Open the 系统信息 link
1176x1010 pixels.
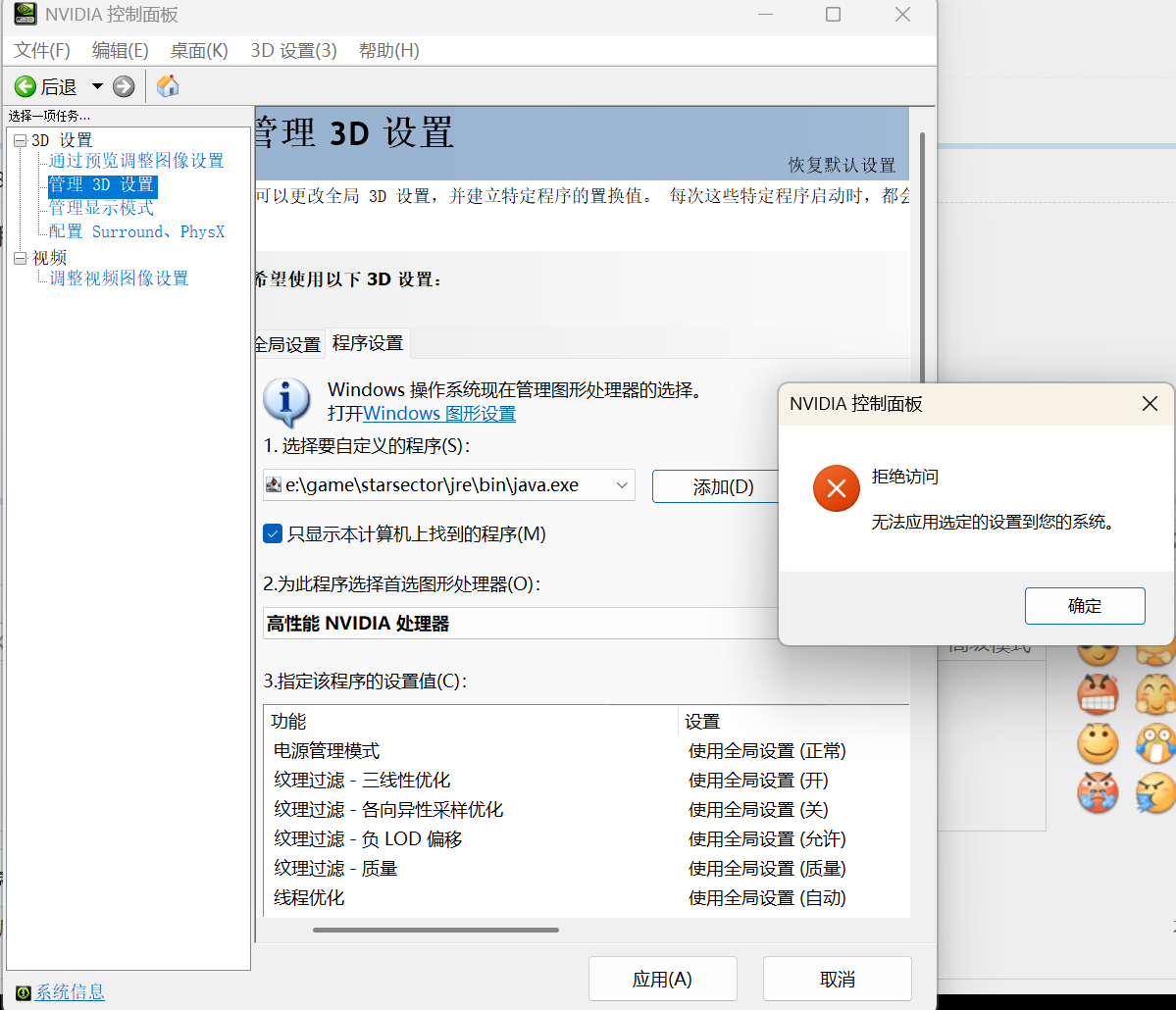(70, 992)
